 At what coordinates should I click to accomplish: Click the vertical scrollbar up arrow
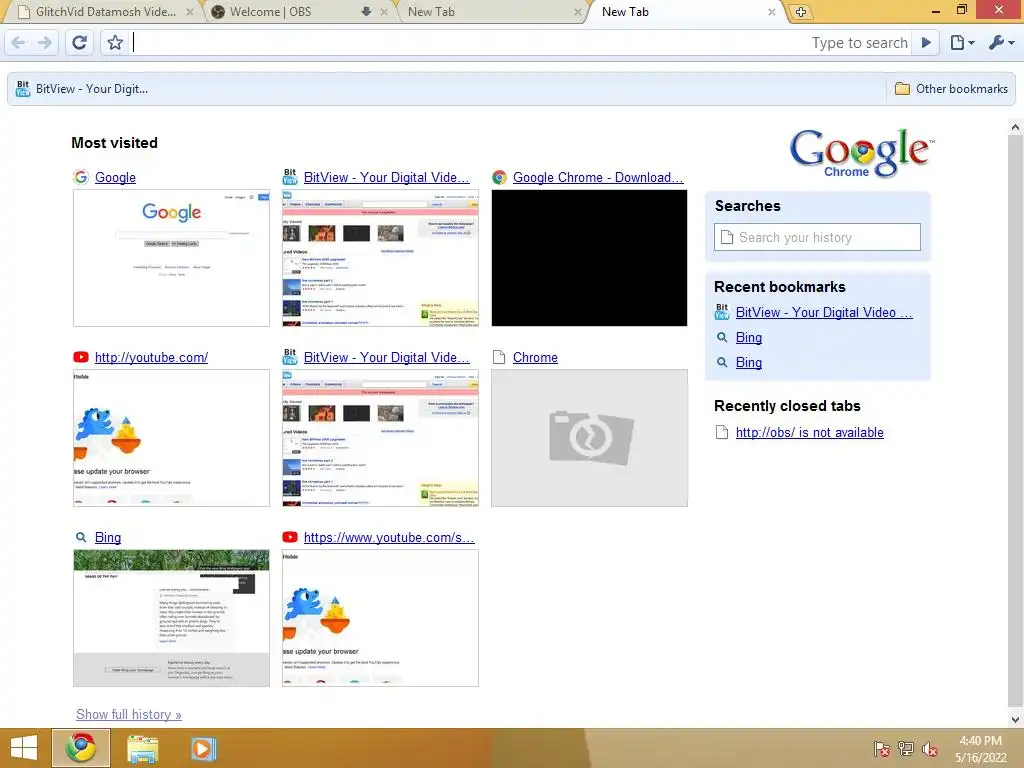pyautogui.click(x=1016, y=127)
